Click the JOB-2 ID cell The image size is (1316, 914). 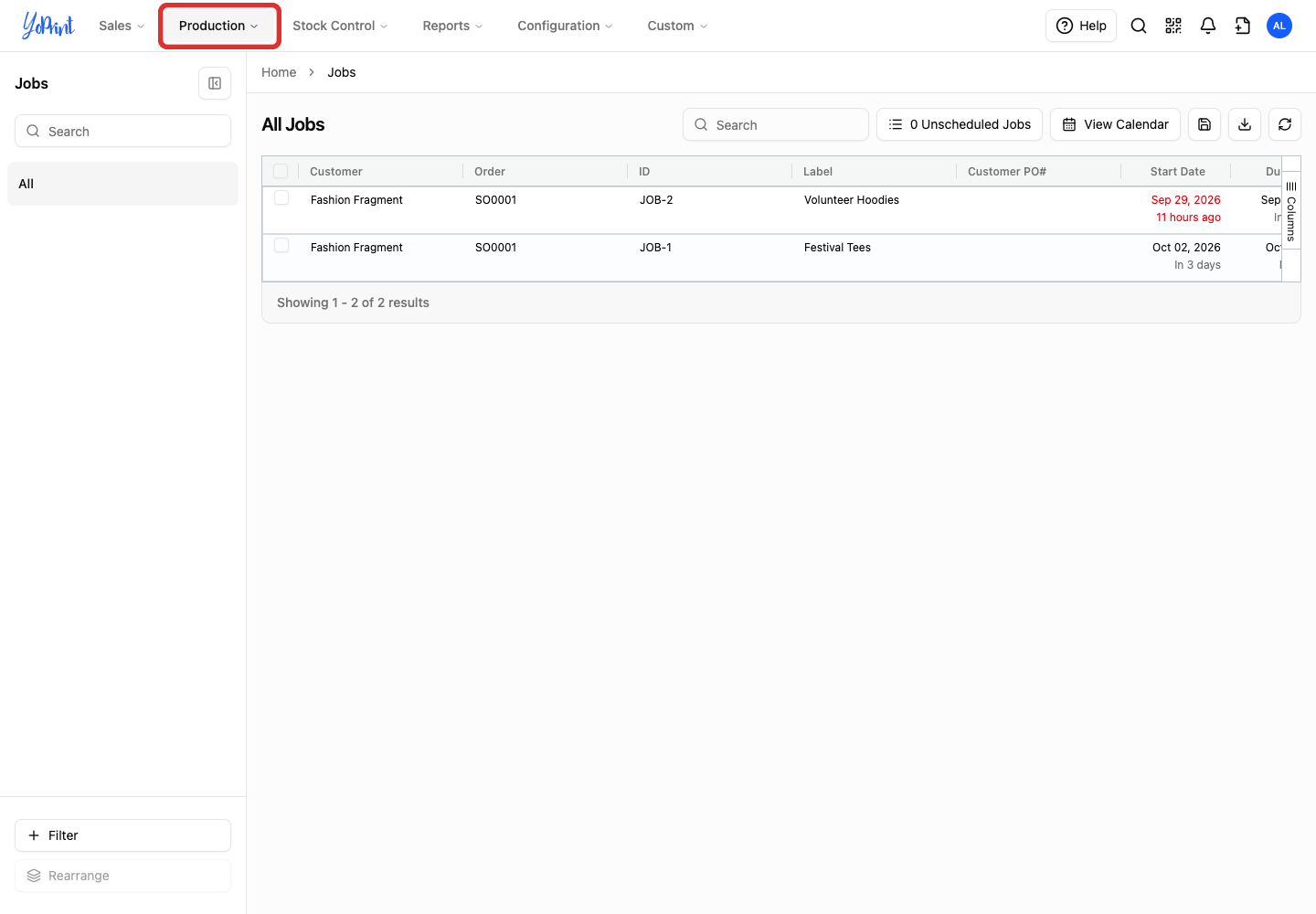656,199
